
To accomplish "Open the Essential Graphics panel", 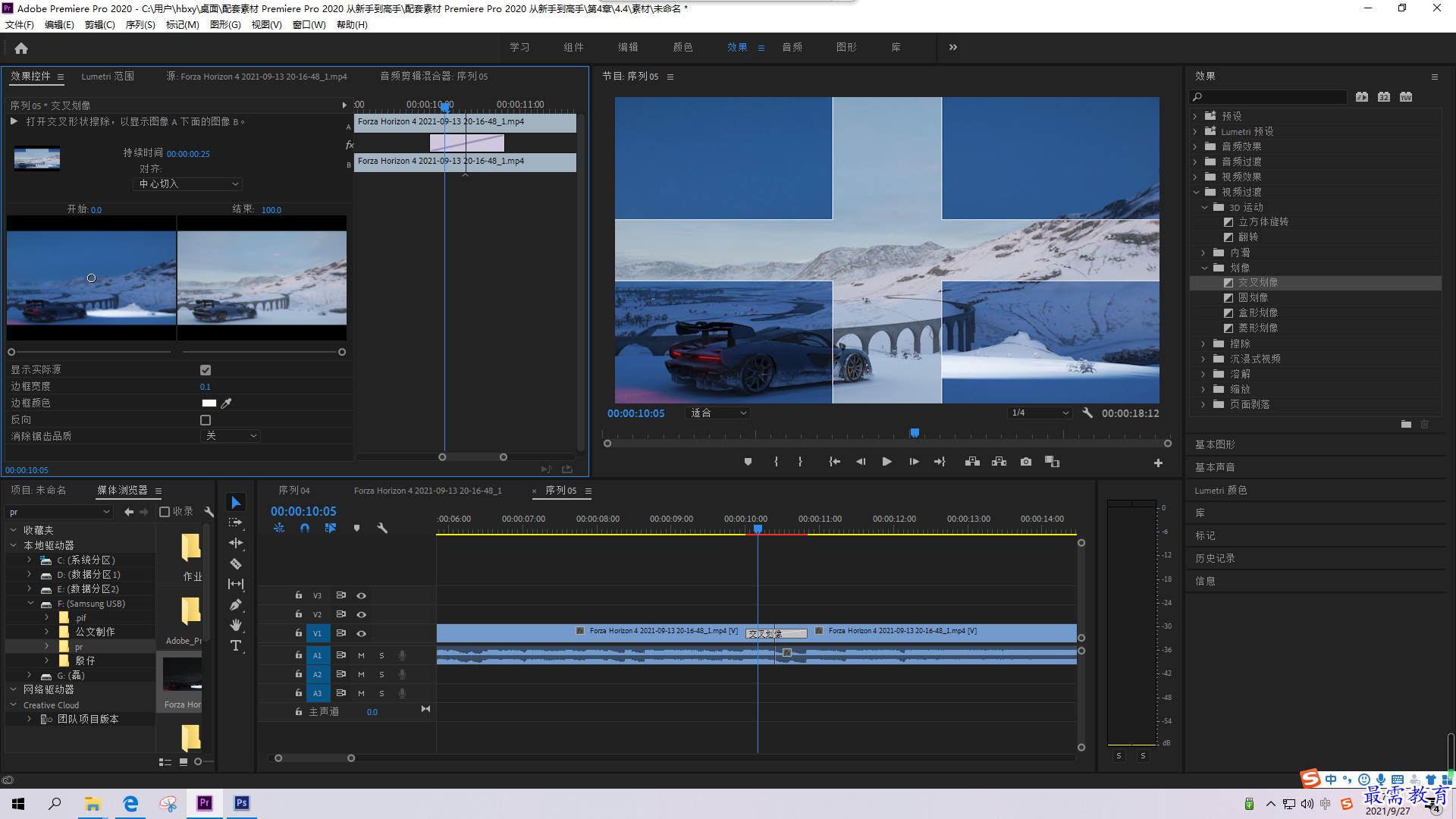I will pyautogui.click(x=1215, y=445).
